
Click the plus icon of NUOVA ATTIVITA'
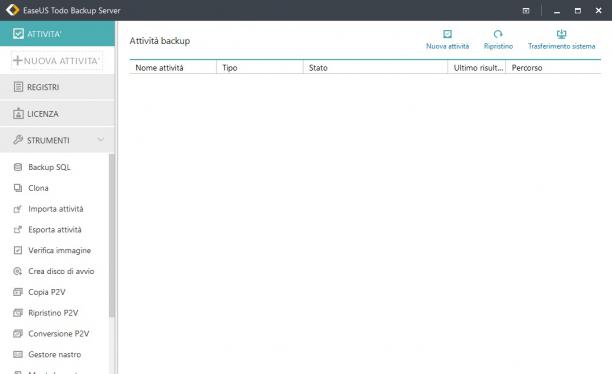18,61
